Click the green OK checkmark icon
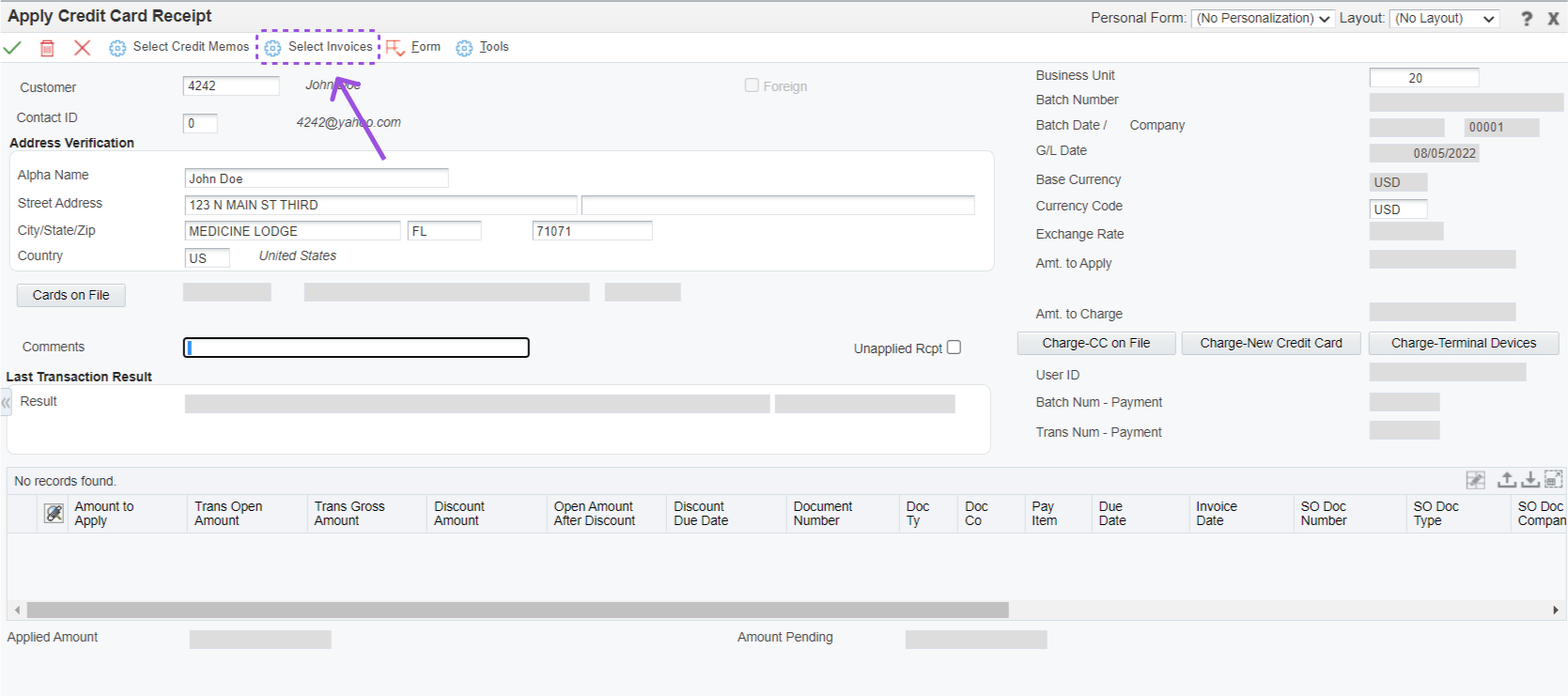1568x696 pixels. click(12, 48)
